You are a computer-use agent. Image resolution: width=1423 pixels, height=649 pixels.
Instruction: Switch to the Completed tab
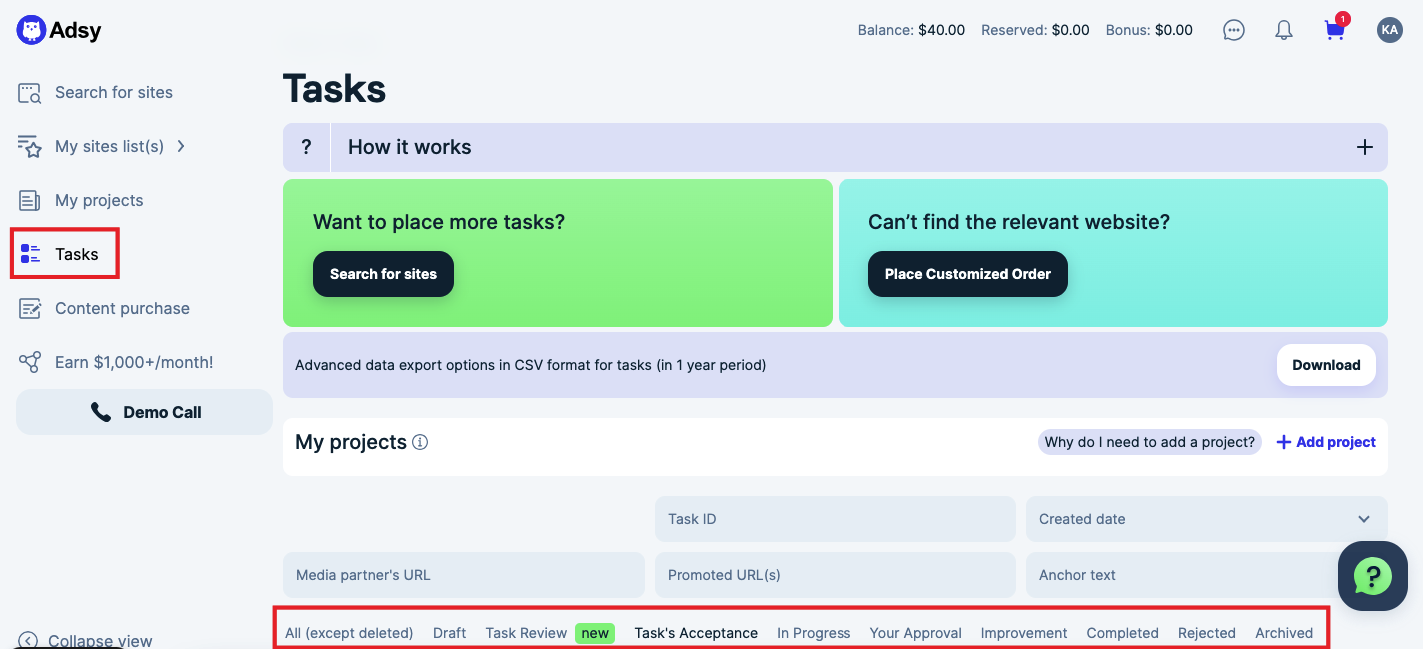(1122, 633)
